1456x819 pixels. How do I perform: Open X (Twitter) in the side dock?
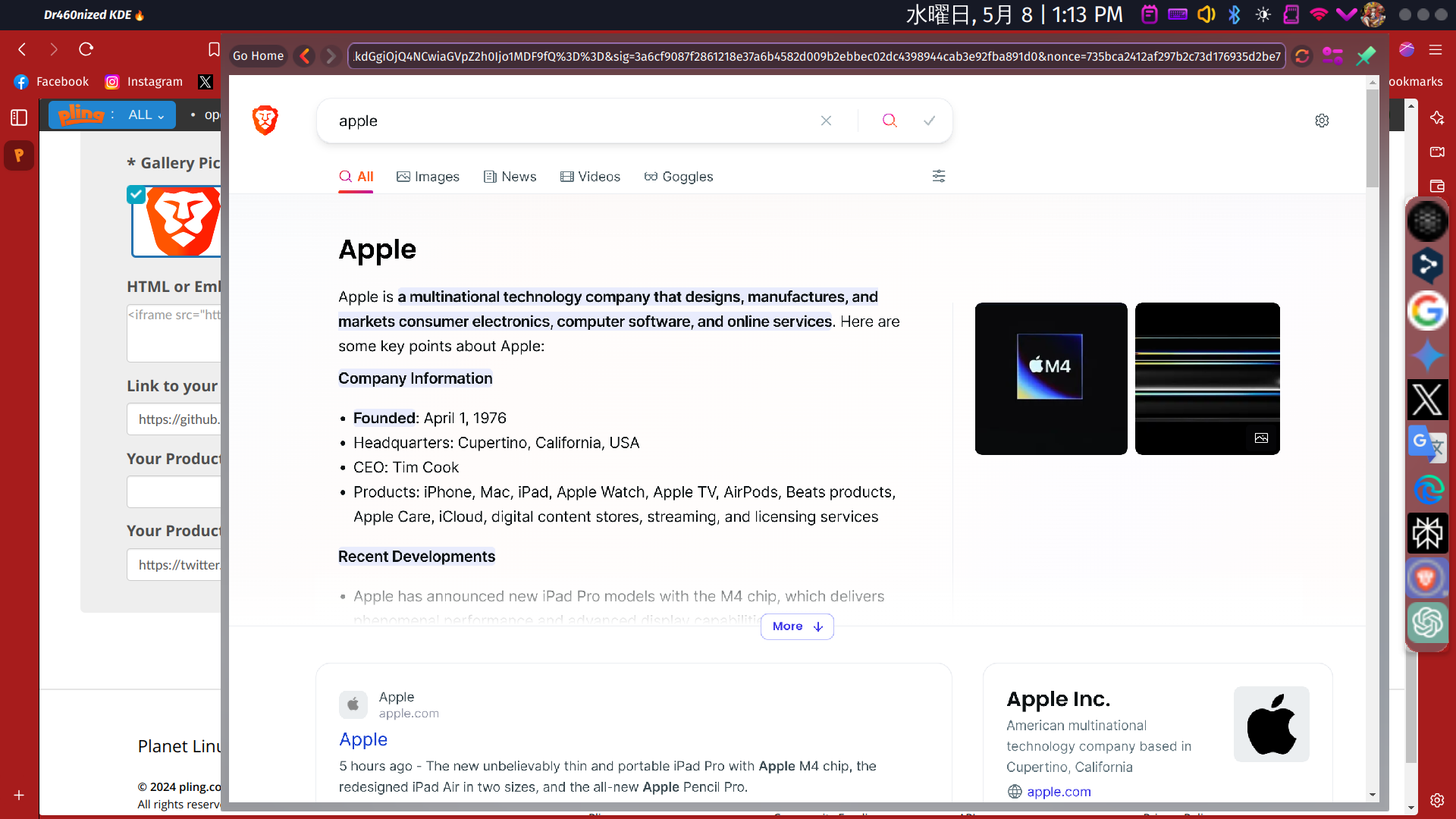1428,400
